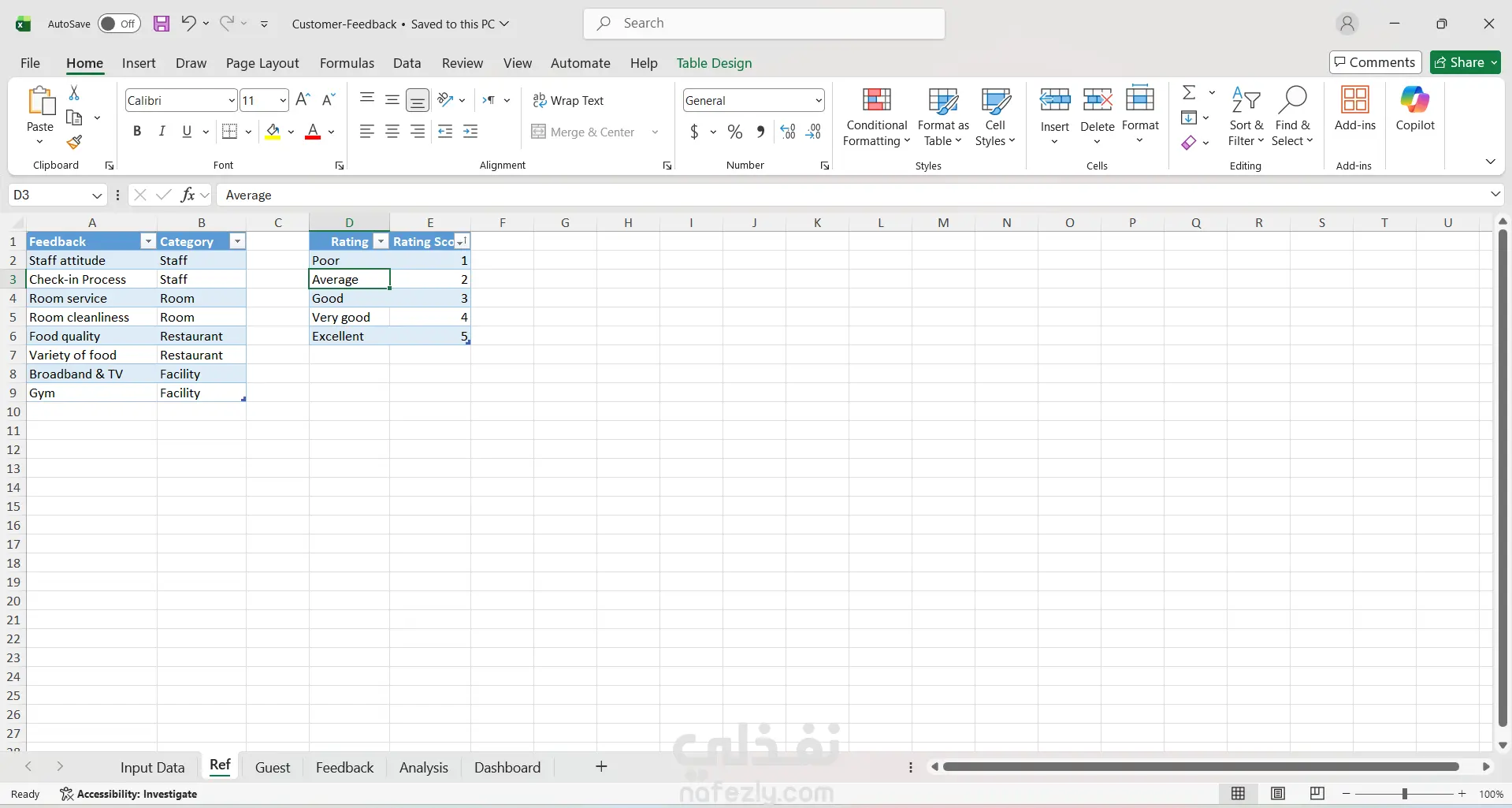Viewport: 1512px width, 808px height.
Task: Click the Undo arrow icon
Action: (188, 23)
